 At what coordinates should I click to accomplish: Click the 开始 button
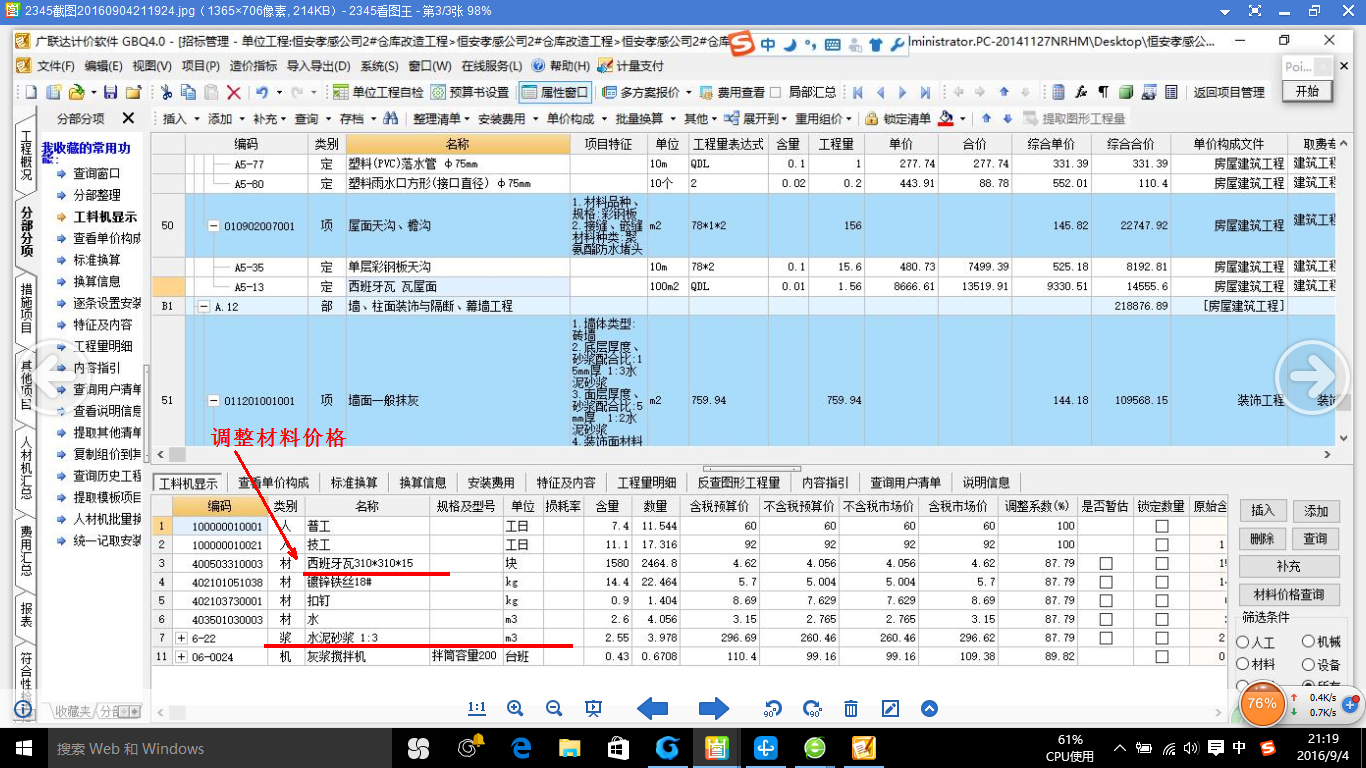click(x=1307, y=90)
